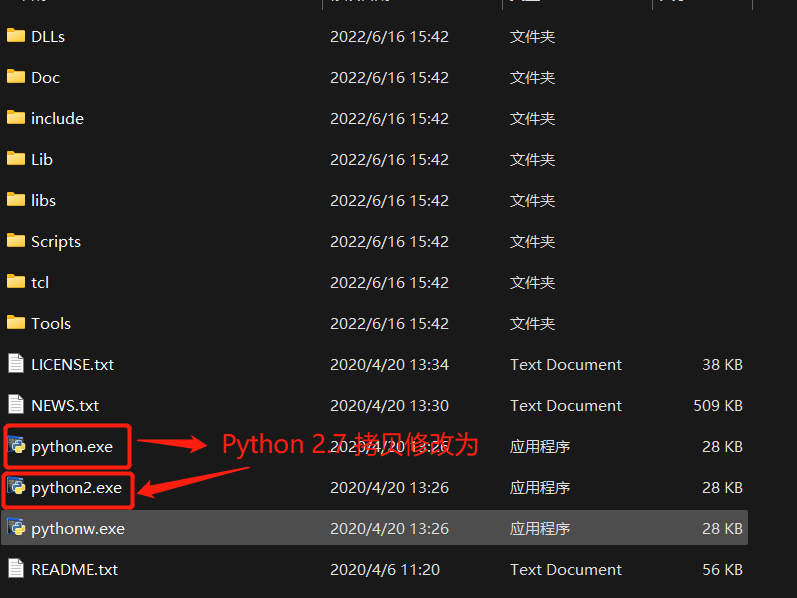Click the pythonw.exe Python icon

click(16, 528)
